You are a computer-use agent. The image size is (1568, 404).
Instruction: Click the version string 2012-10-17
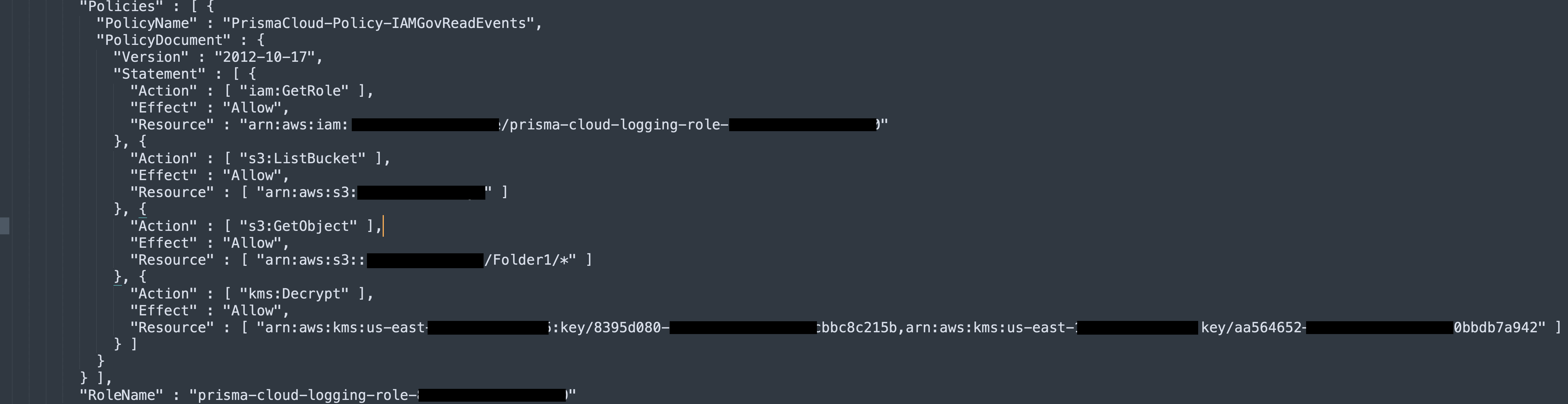point(268,57)
